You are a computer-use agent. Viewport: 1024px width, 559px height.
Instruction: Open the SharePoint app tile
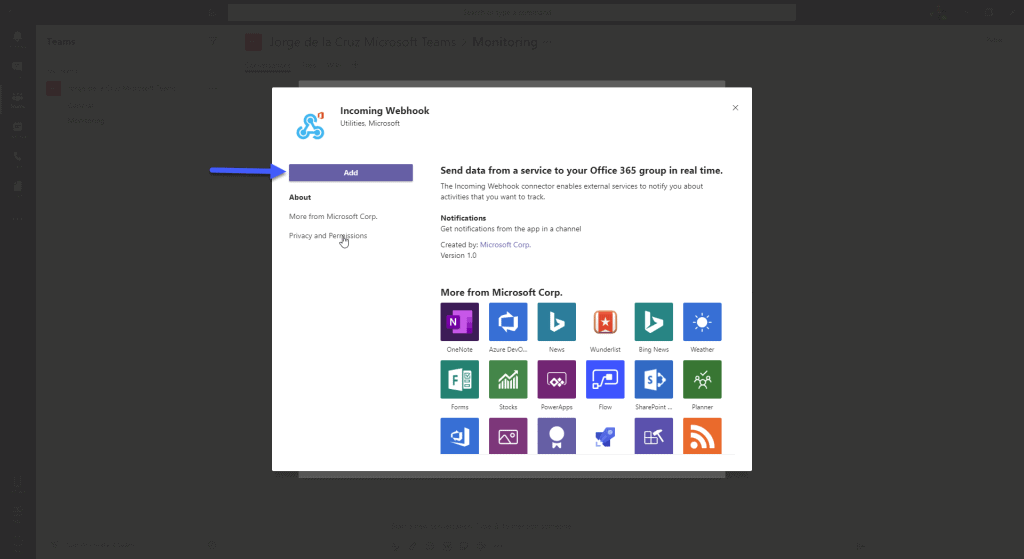click(x=654, y=379)
